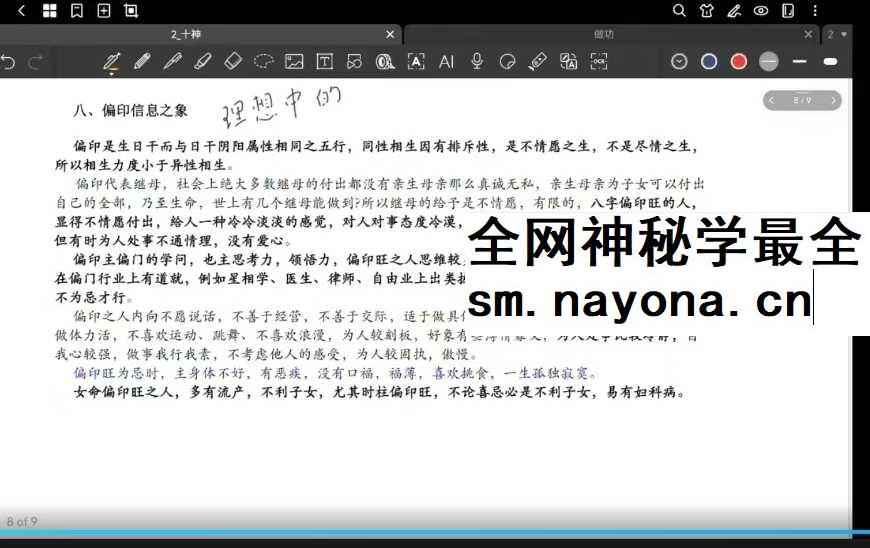
Task: Click the heading 八、偏印信息之象
Action: tap(130, 110)
